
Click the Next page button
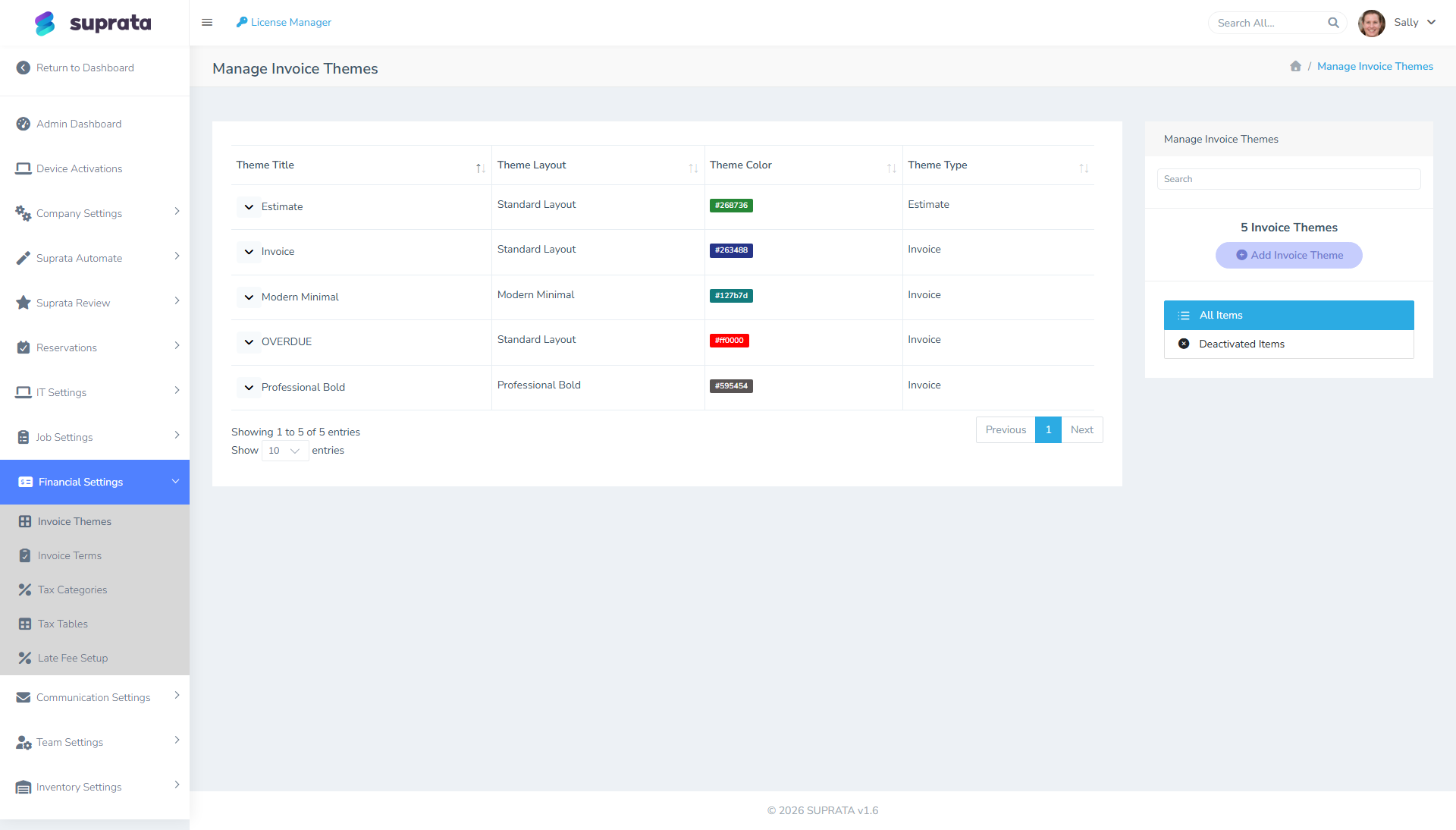[x=1081, y=429]
